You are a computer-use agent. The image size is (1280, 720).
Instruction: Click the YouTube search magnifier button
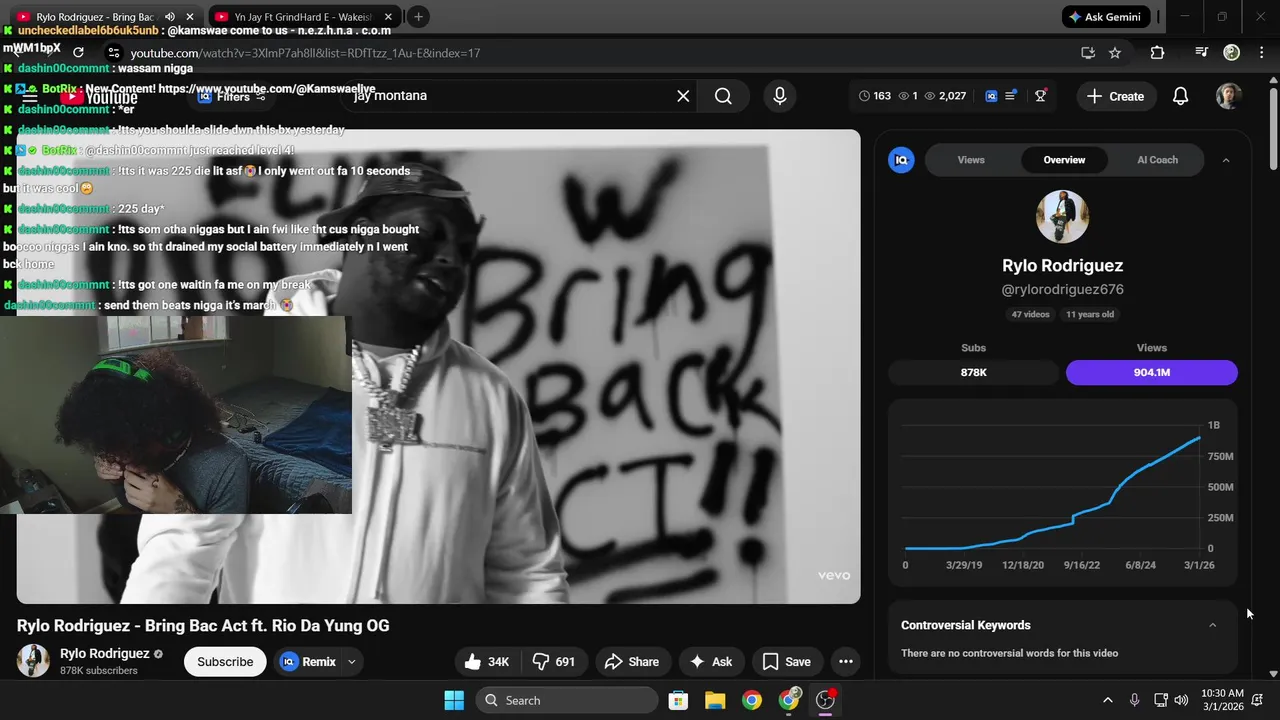(x=723, y=96)
